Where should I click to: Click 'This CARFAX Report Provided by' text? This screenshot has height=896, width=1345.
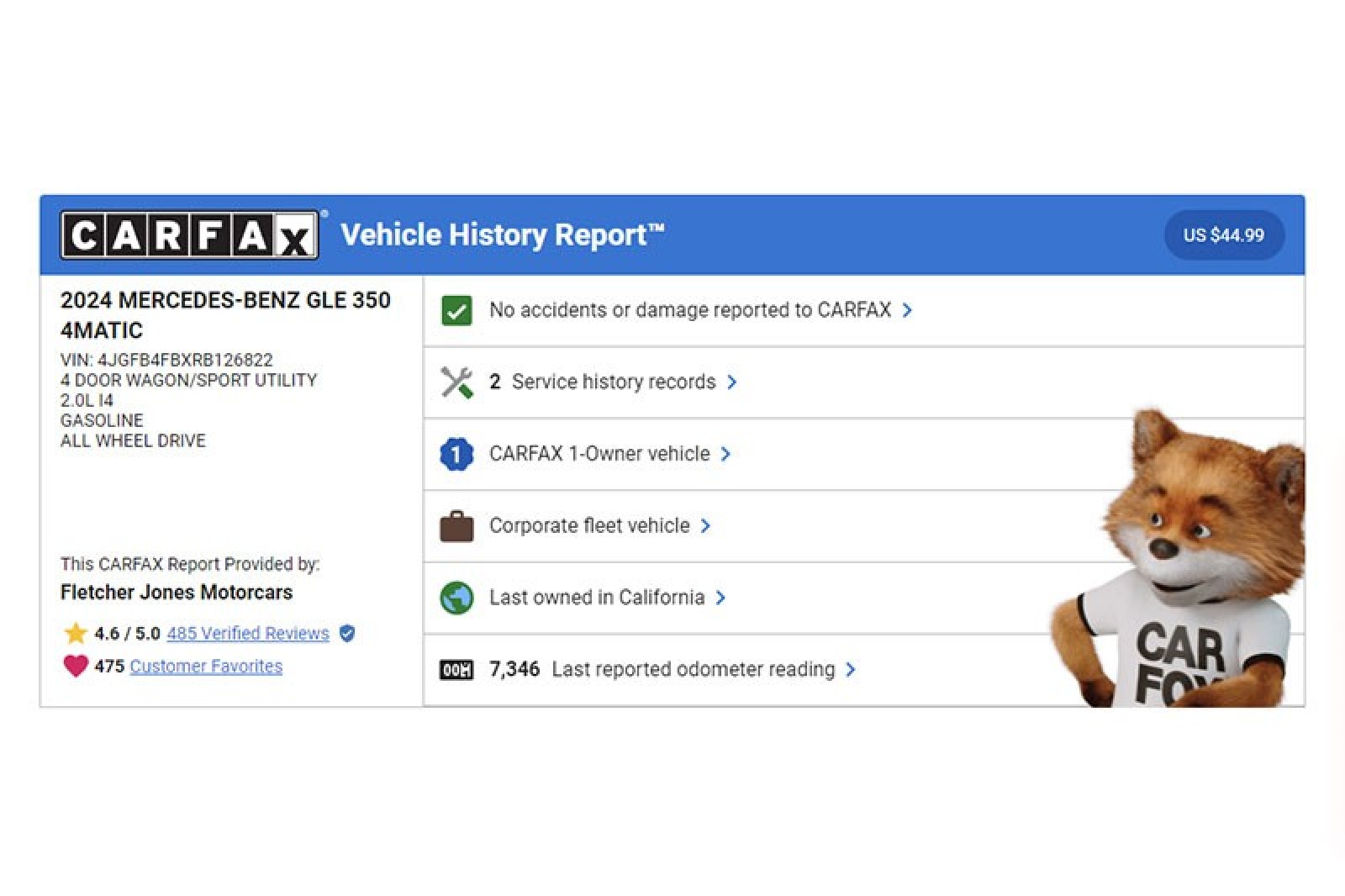tap(190, 564)
